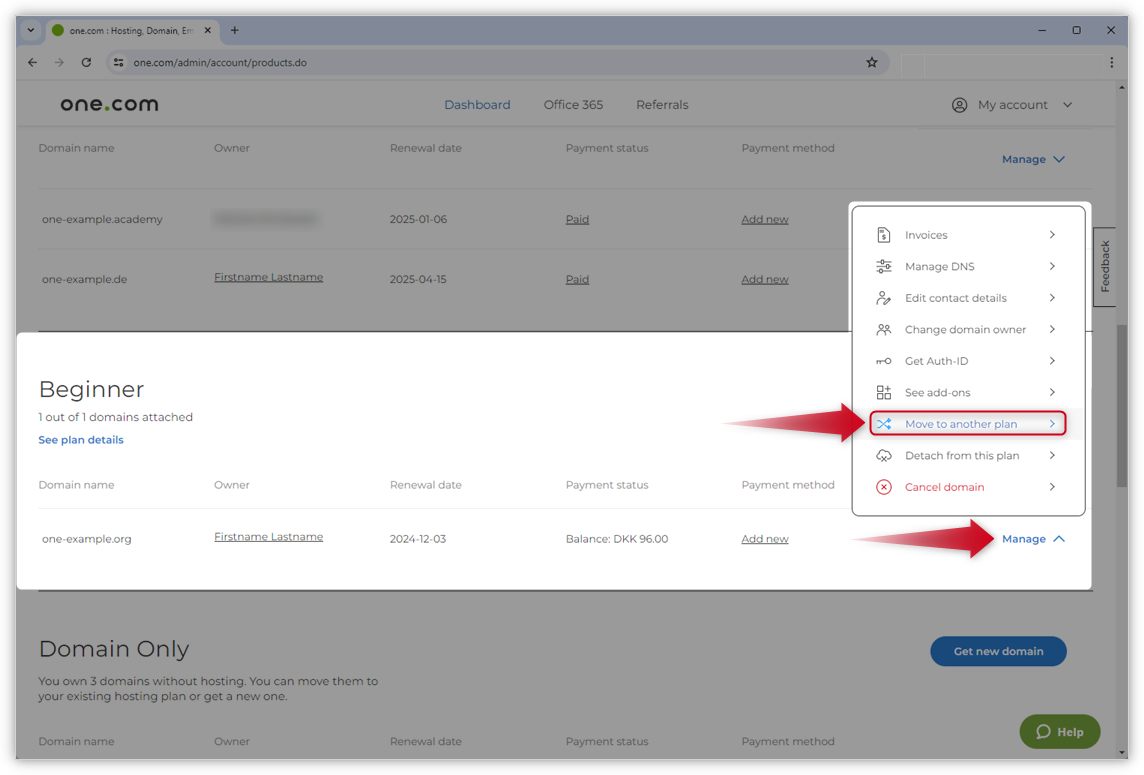Viewport: 1144px width, 775px height.
Task: Collapse Manage menu for one-example.org
Action: [1033, 539]
